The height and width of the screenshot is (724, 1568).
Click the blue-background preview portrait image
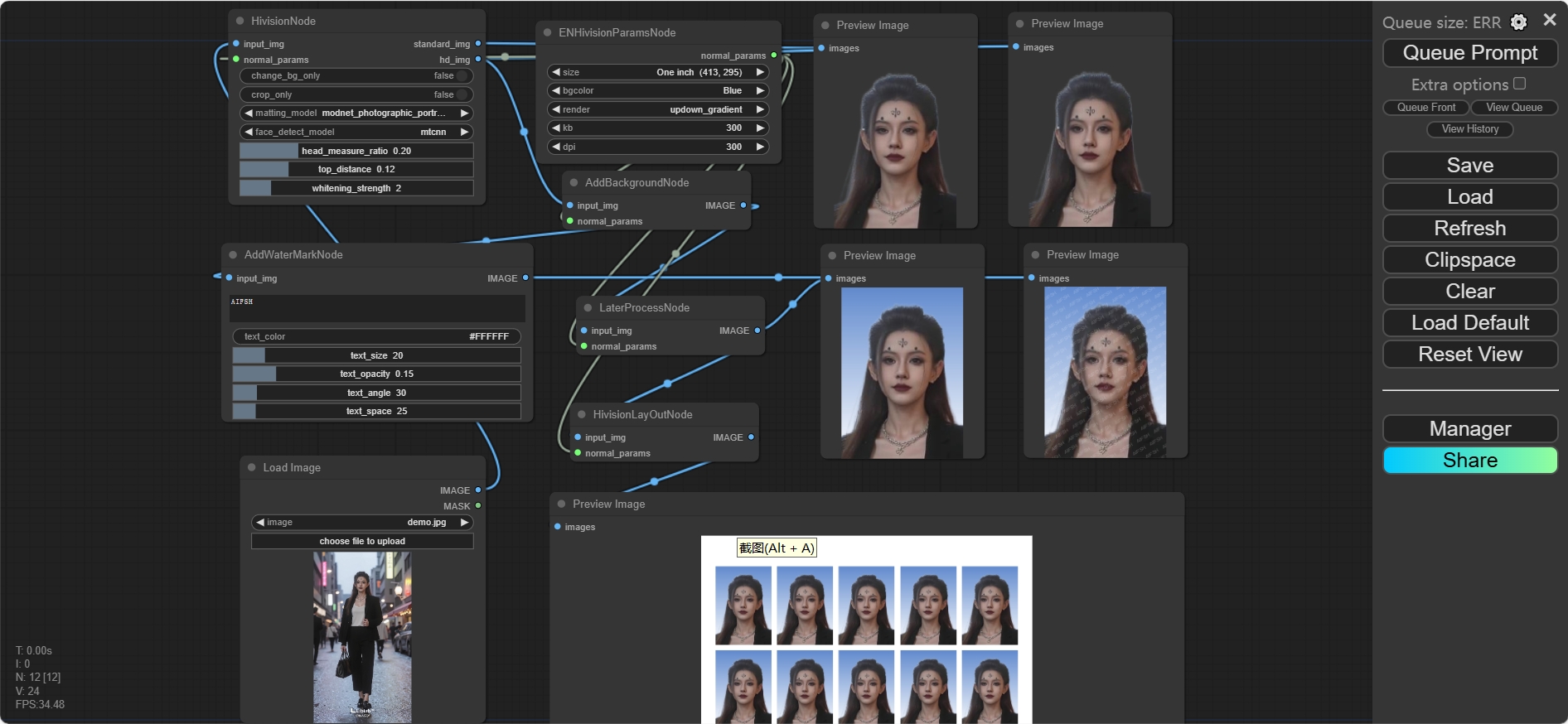tap(903, 372)
